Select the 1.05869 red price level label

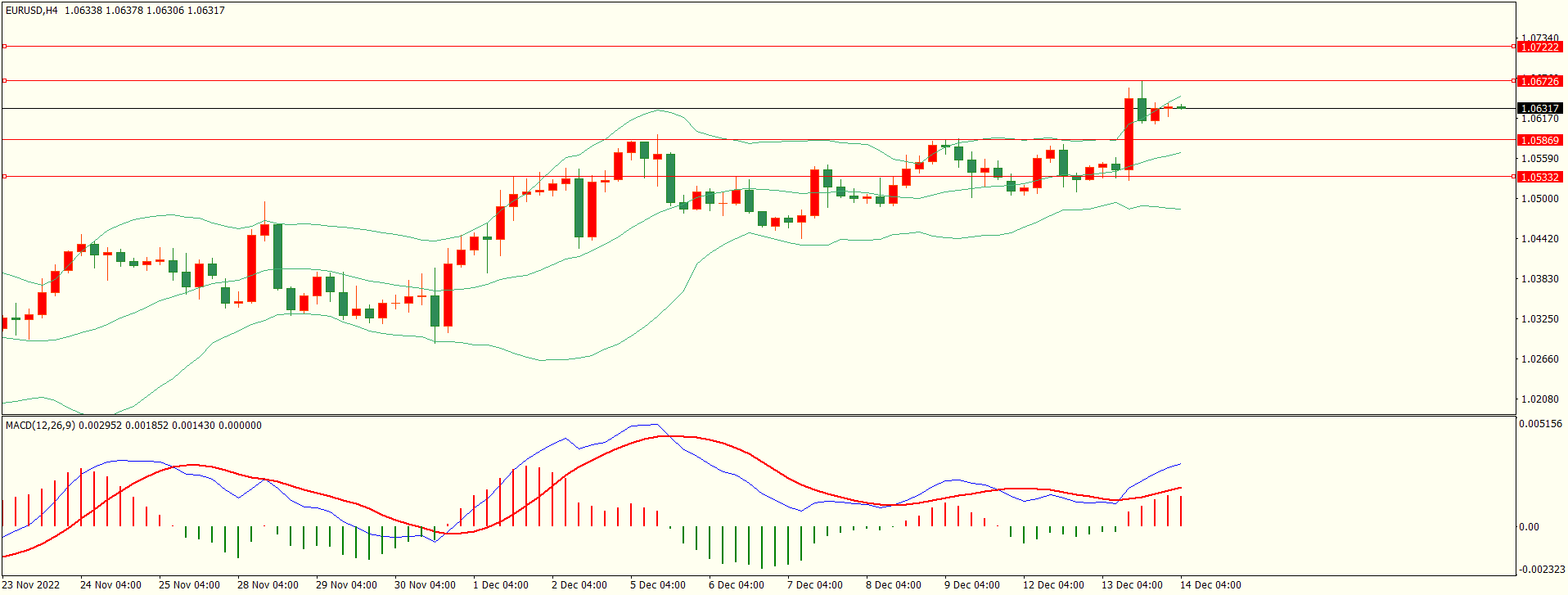point(1539,140)
